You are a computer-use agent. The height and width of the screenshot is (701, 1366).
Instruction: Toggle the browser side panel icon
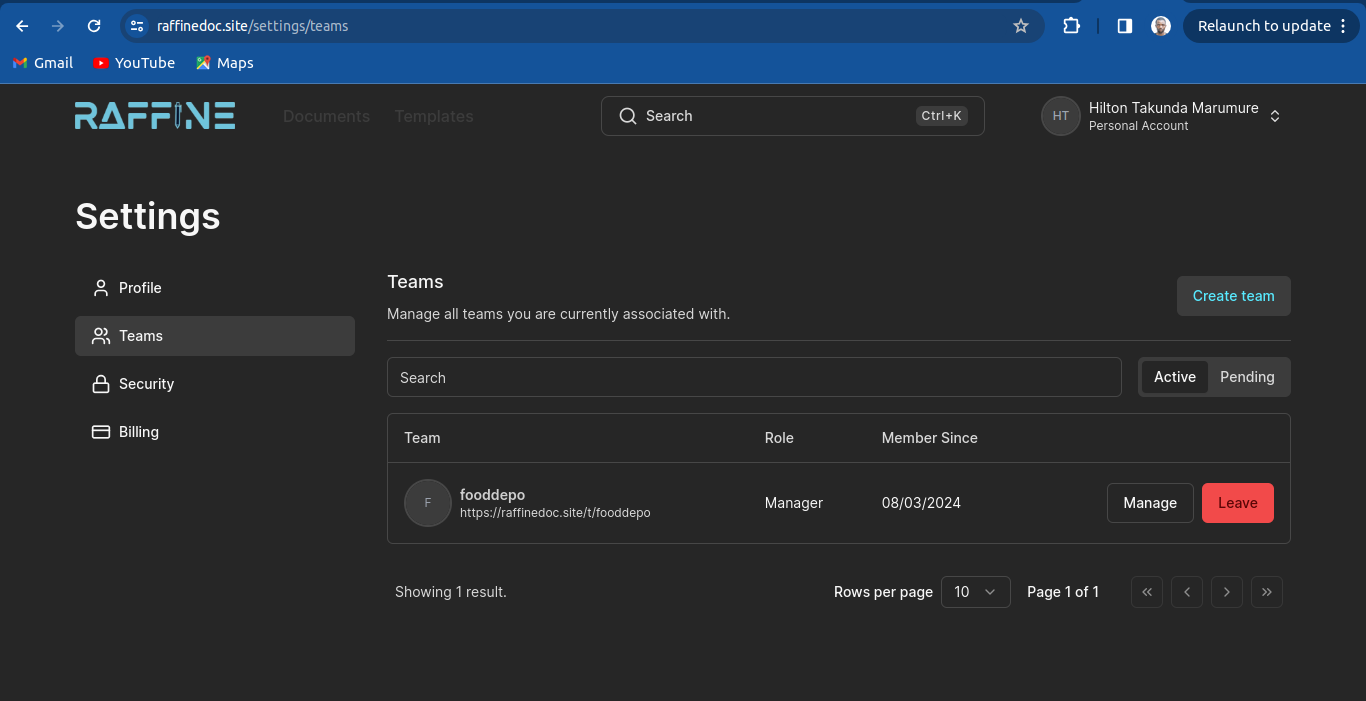click(x=1125, y=26)
